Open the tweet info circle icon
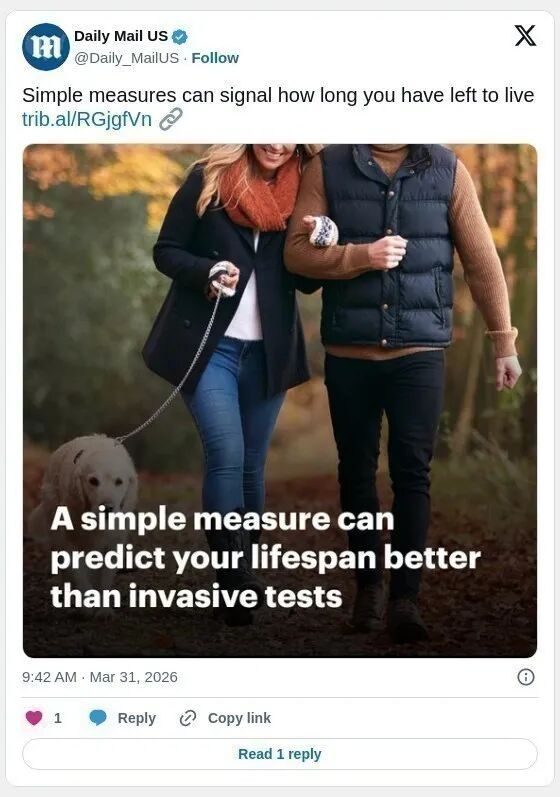The width and height of the screenshot is (560, 797). pyautogui.click(x=525, y=677)
